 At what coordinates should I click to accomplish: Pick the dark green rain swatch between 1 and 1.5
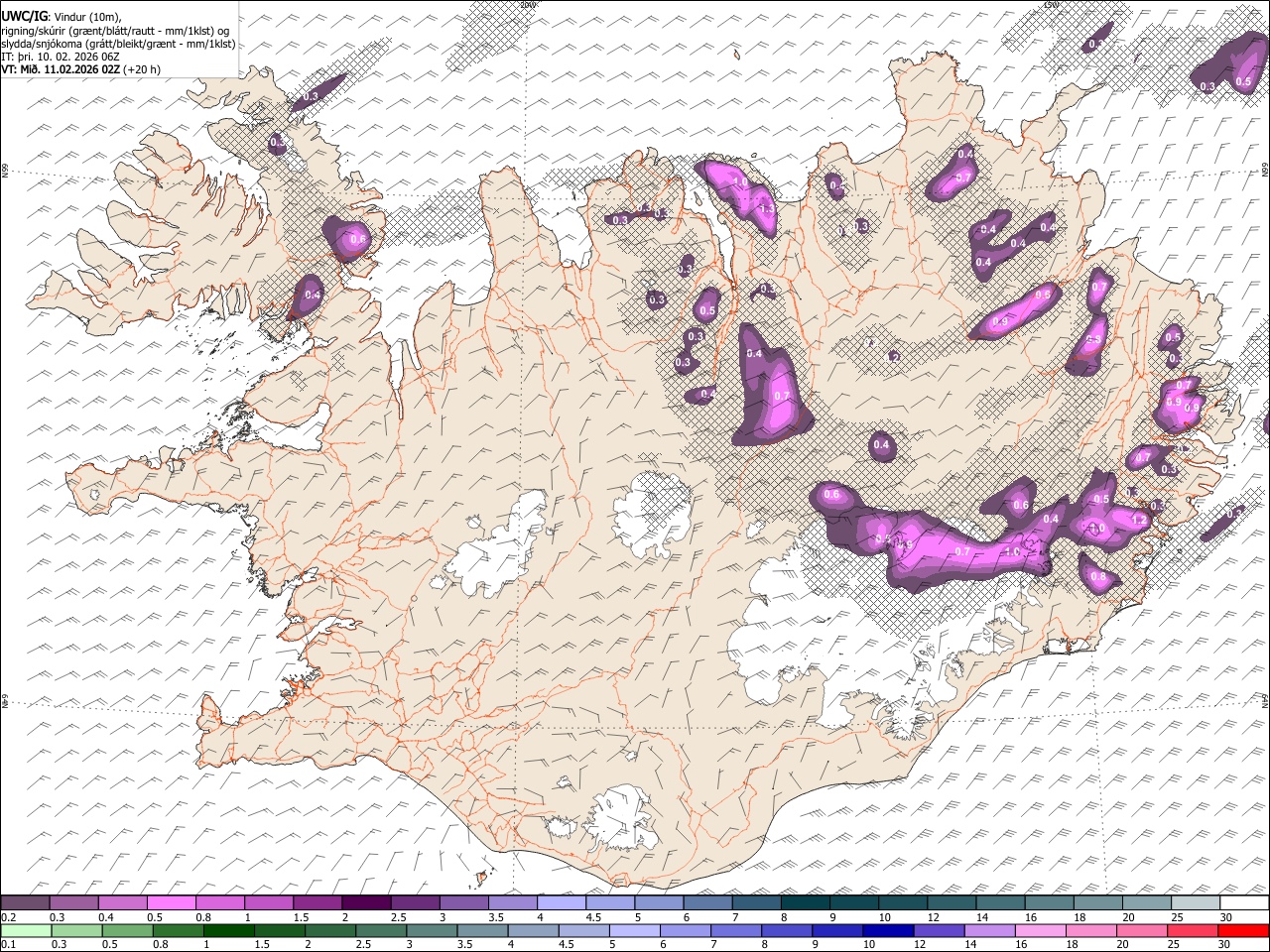[x=230, y=930]
